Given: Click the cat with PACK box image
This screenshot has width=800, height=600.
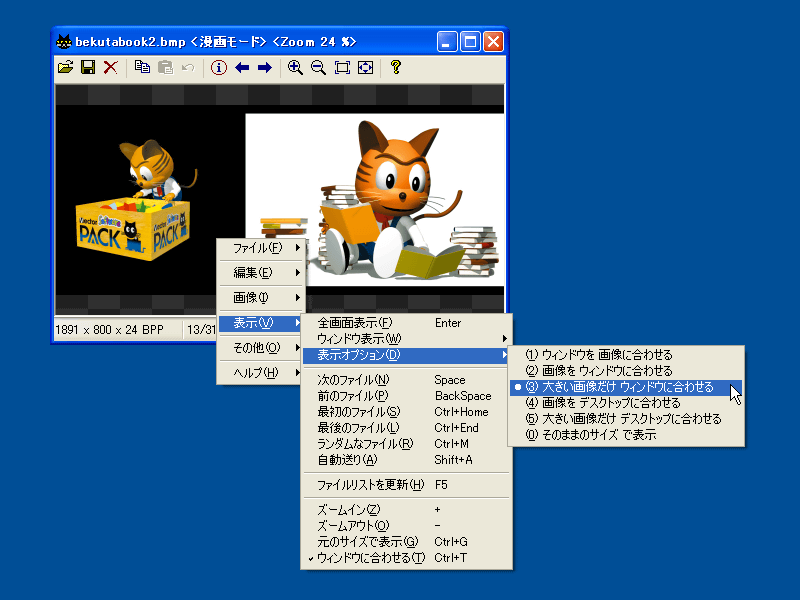Looking at the screenshot, I should 137,200.
